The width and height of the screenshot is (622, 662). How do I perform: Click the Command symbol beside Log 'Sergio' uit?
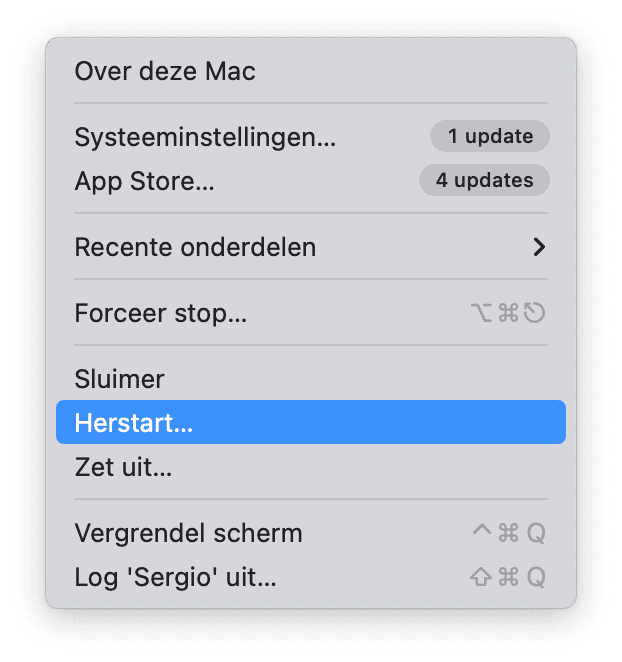pyautogui.click(x=508, y=577)
